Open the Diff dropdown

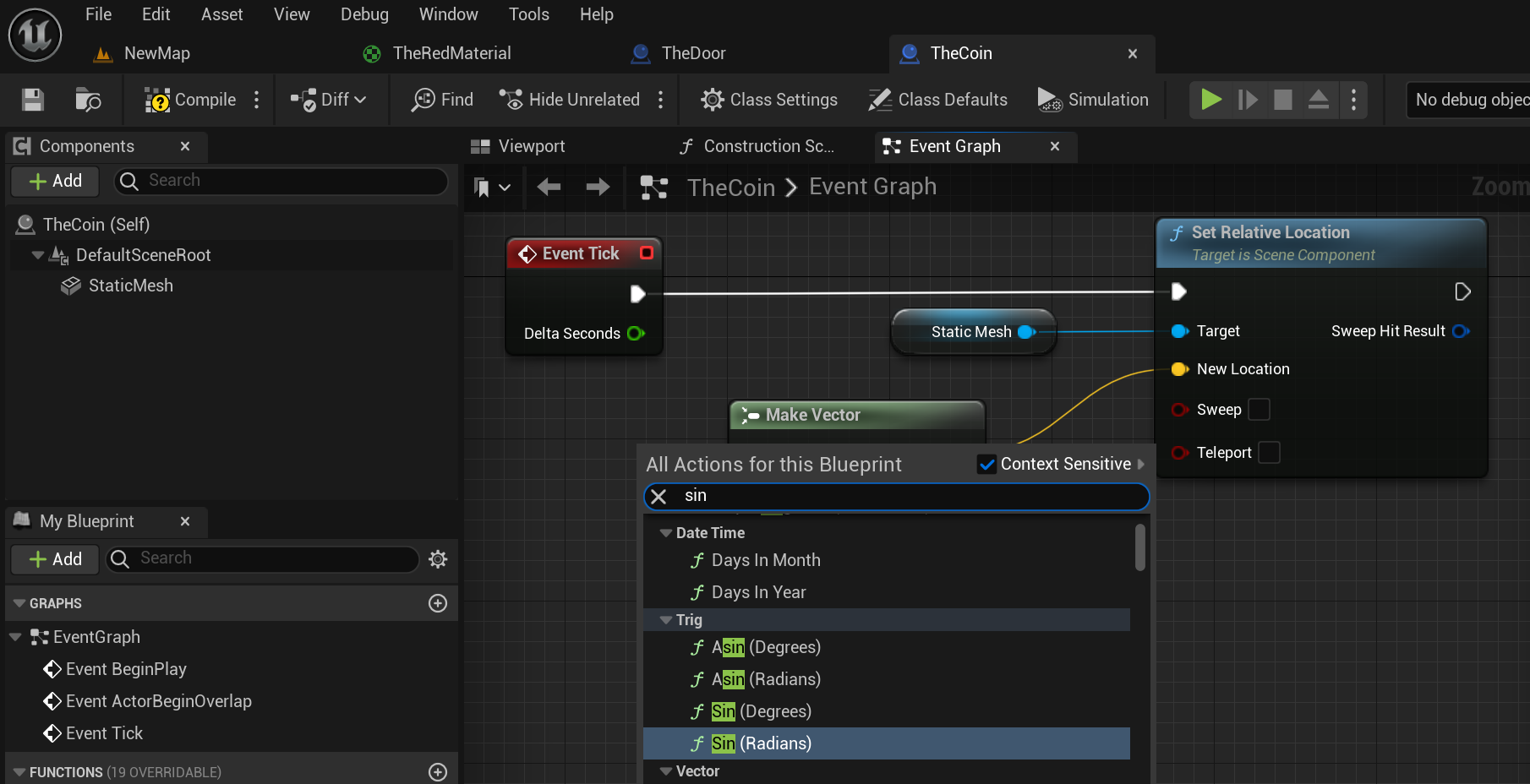[329, 100]
